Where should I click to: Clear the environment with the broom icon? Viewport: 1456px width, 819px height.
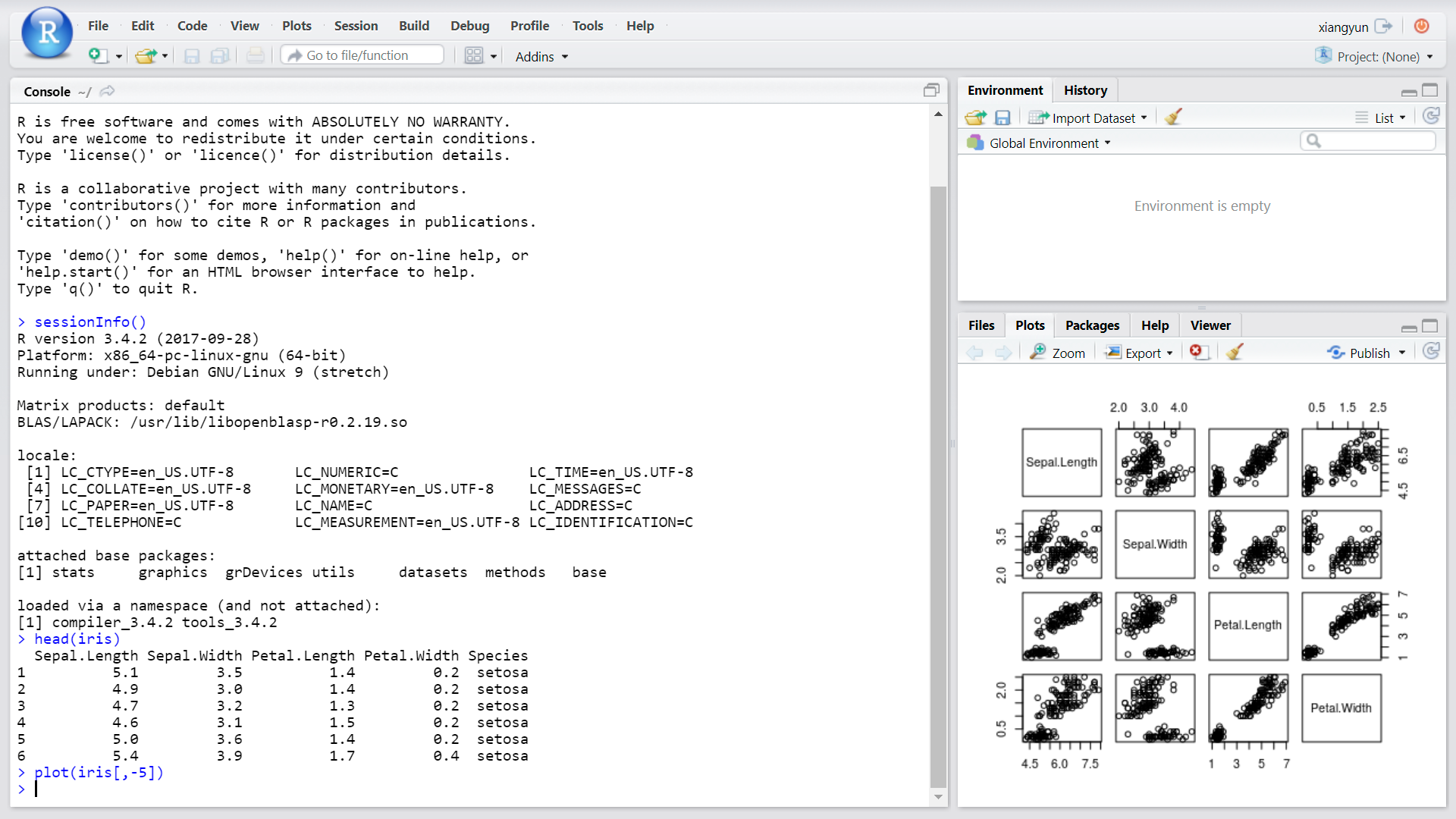tap(1173, 118)
